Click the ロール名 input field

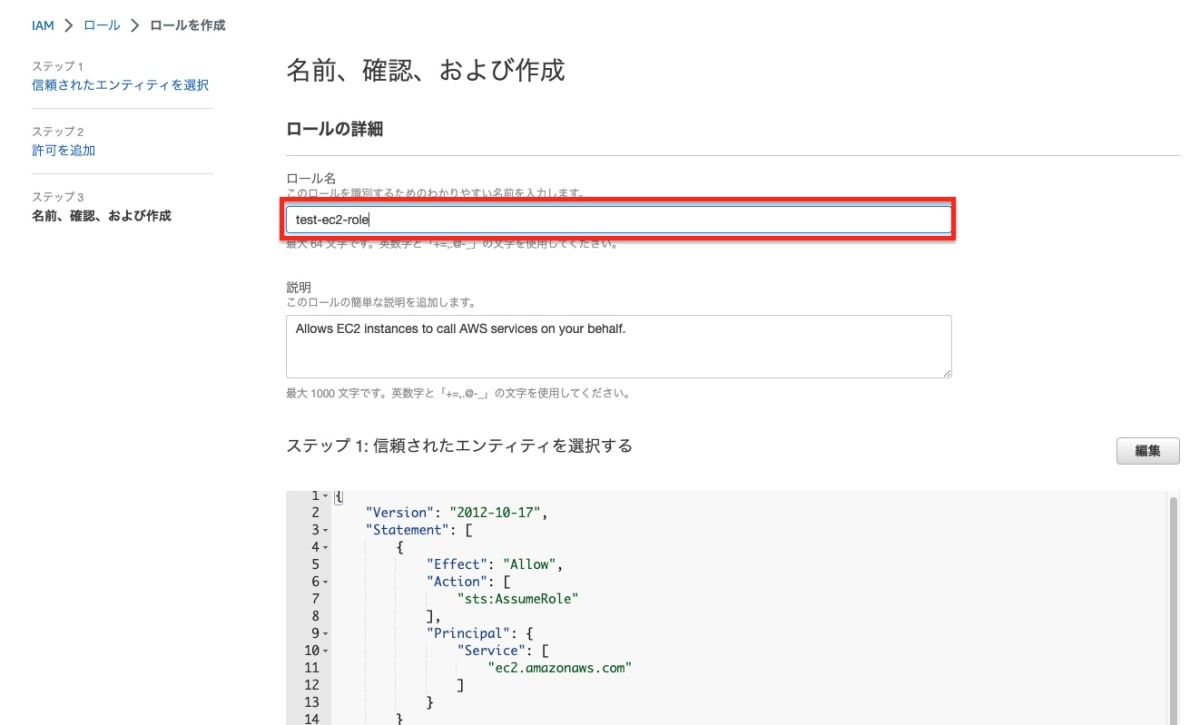click(618, 219)
